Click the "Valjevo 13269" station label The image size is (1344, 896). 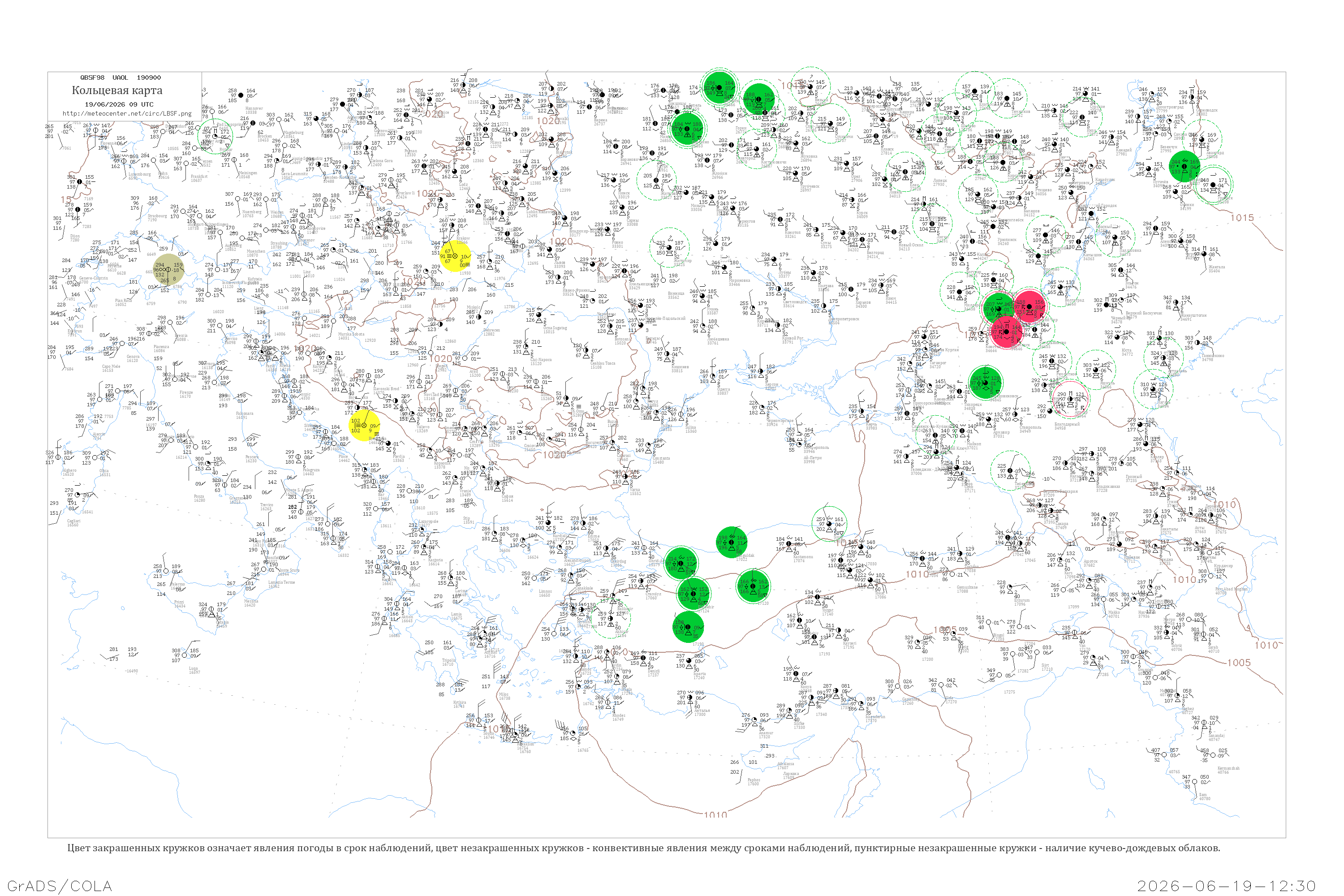422,429
